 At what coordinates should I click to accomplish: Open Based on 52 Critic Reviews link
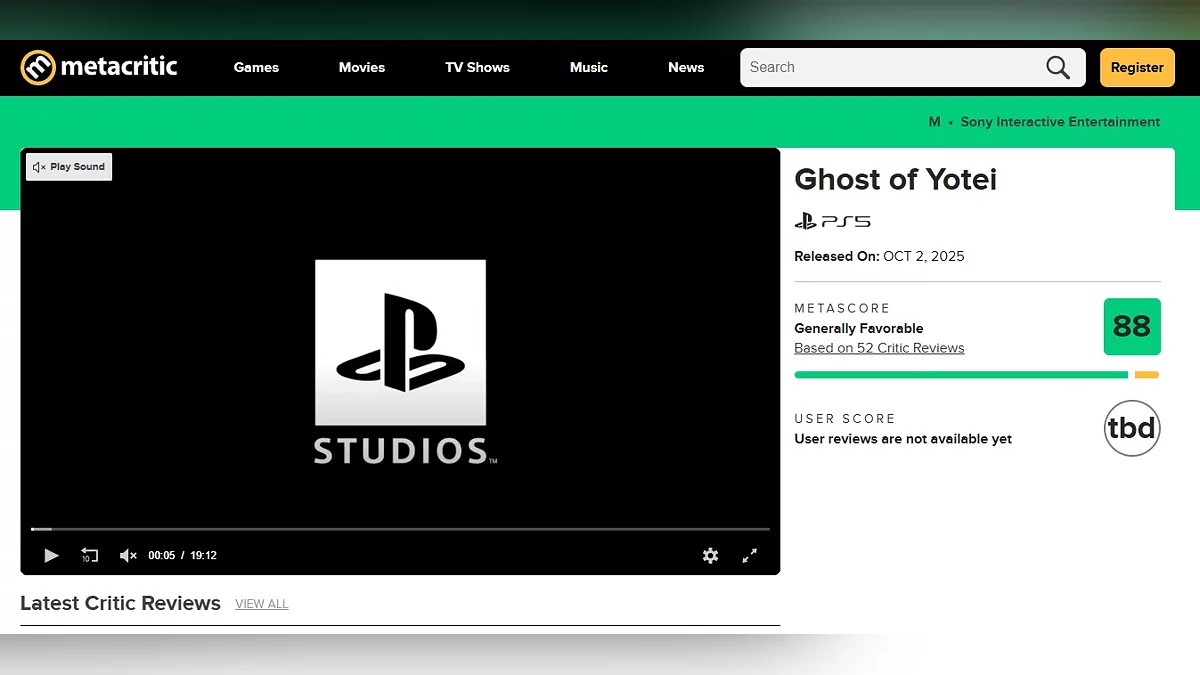point(879,348)
